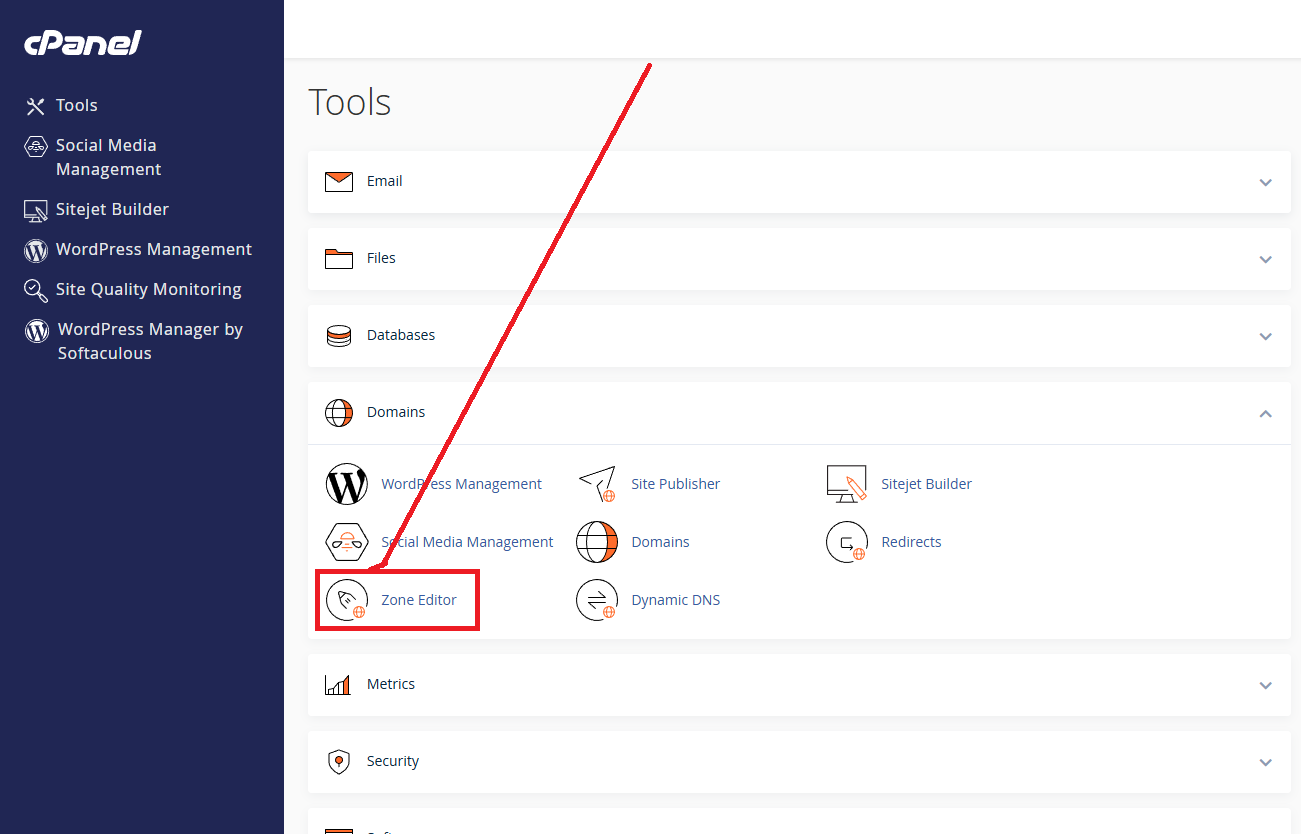The image size is (1301, 834).
Task: Expand the Files section chevron
Action: click(1266, 260)
